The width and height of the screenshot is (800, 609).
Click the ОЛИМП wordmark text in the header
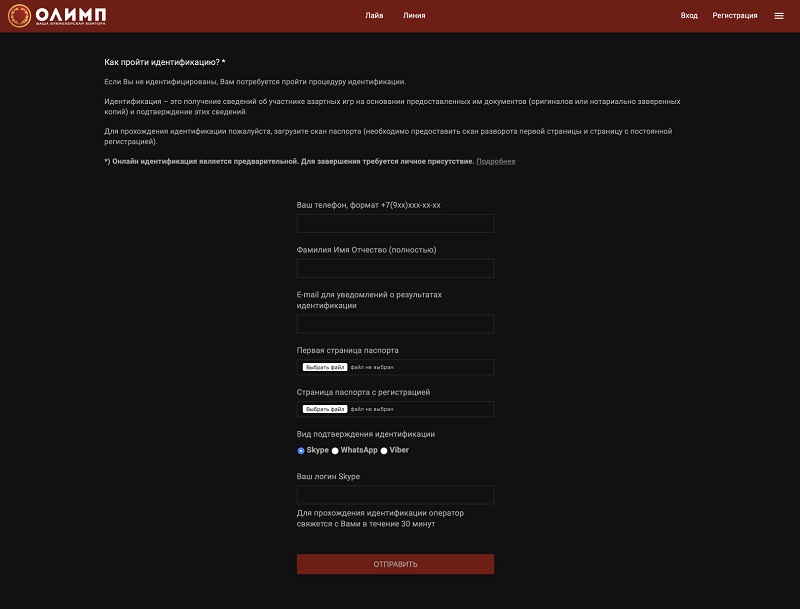pyautogui.click(x=71, y=14)
